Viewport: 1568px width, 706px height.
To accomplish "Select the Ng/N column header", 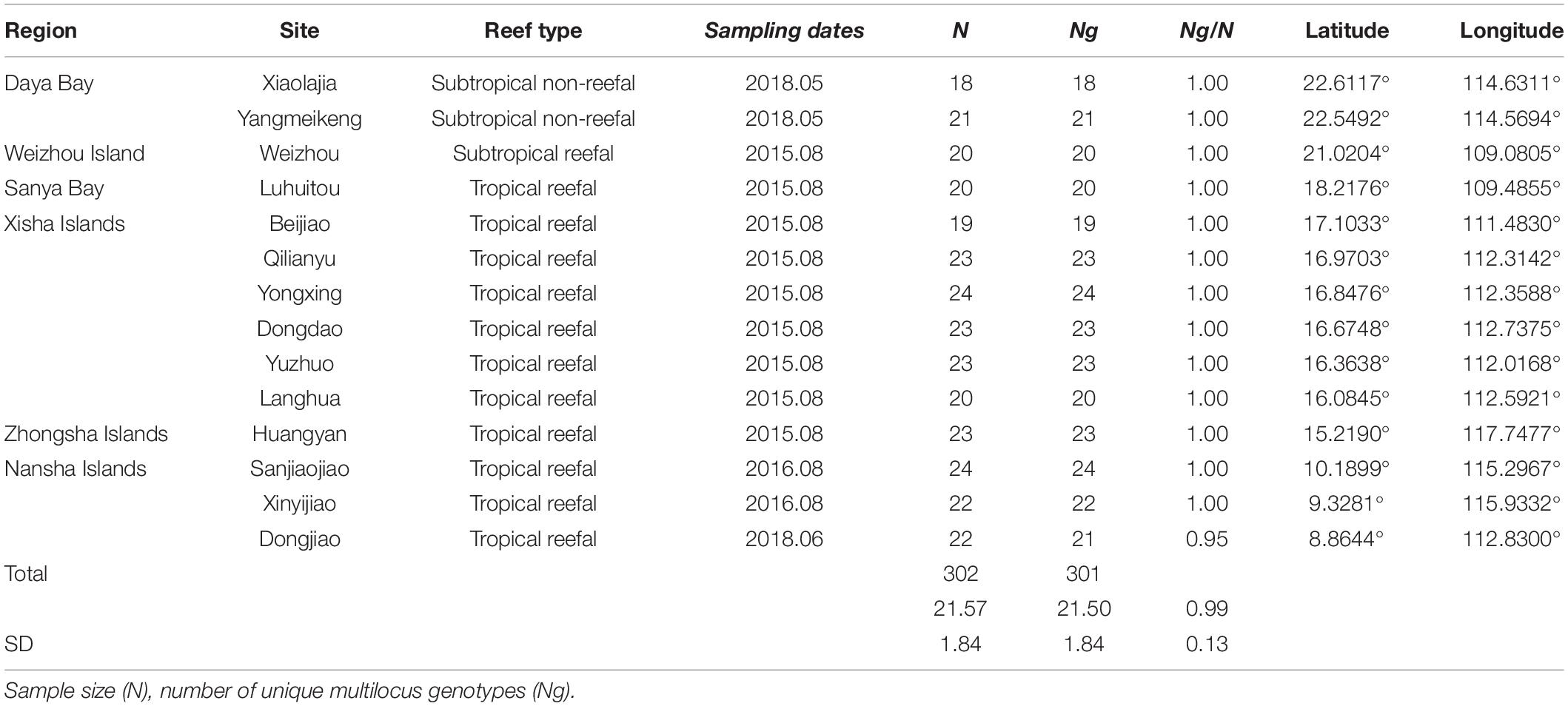I will 1207,30.
